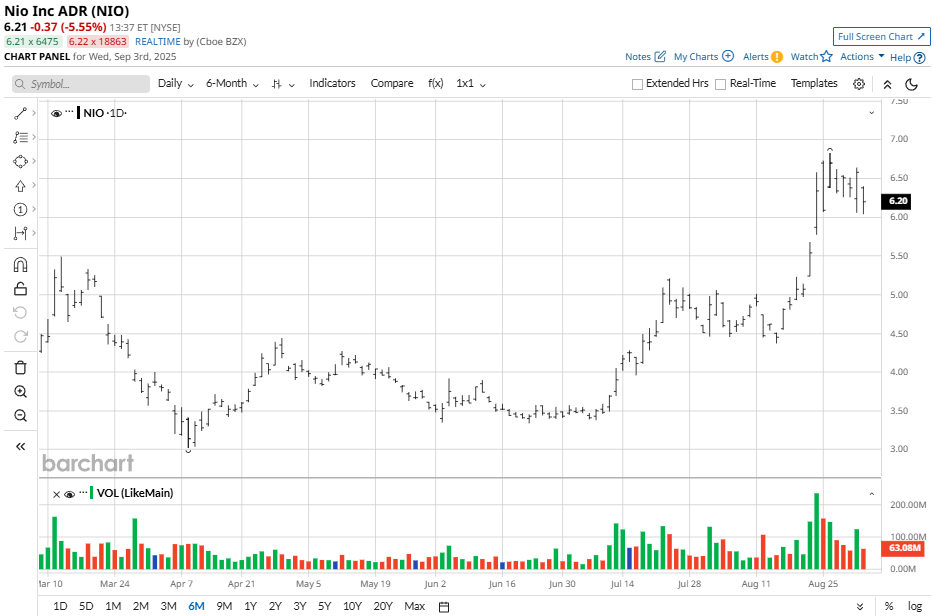Enable the Real-Time checkbox
The width and height of the screenshot is (934, 616).
coord(720,84)
